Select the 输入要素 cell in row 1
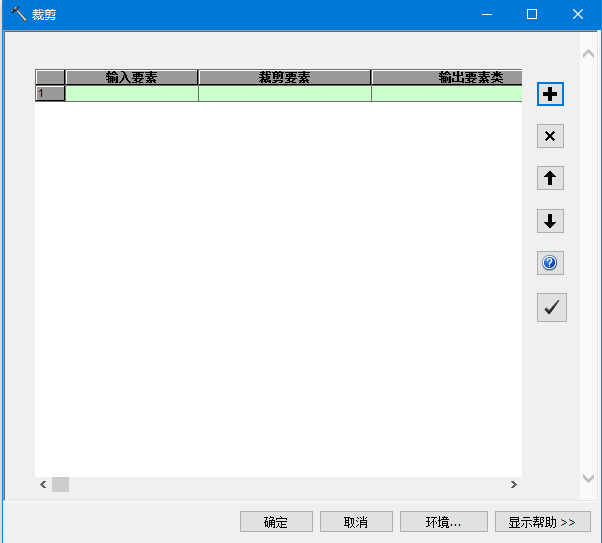The width and height of the screenshot is (602, 543). (132, 93)
